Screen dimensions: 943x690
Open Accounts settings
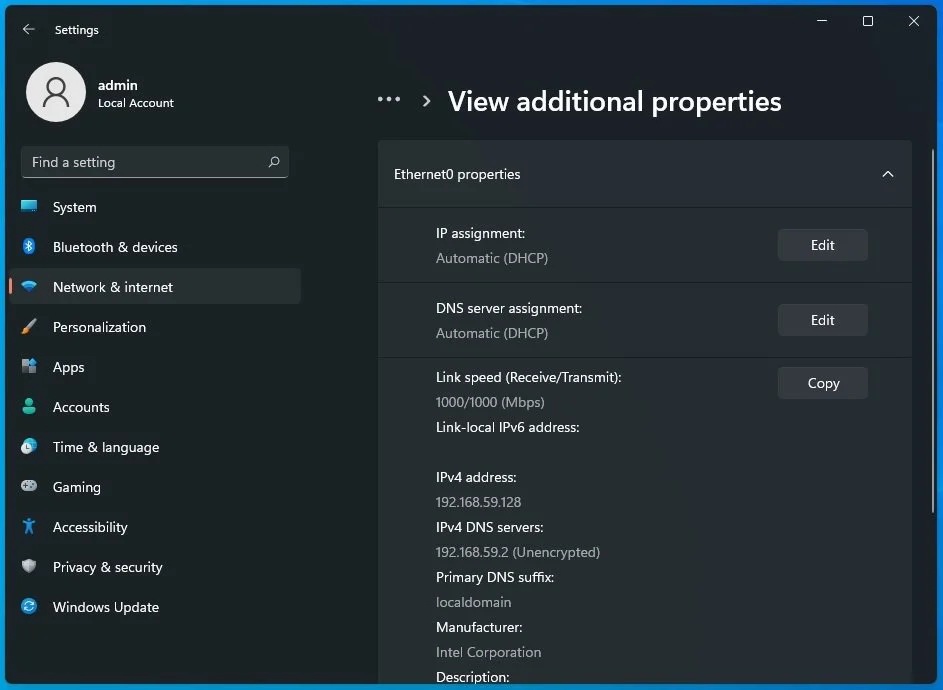click(x=155, y=407)
